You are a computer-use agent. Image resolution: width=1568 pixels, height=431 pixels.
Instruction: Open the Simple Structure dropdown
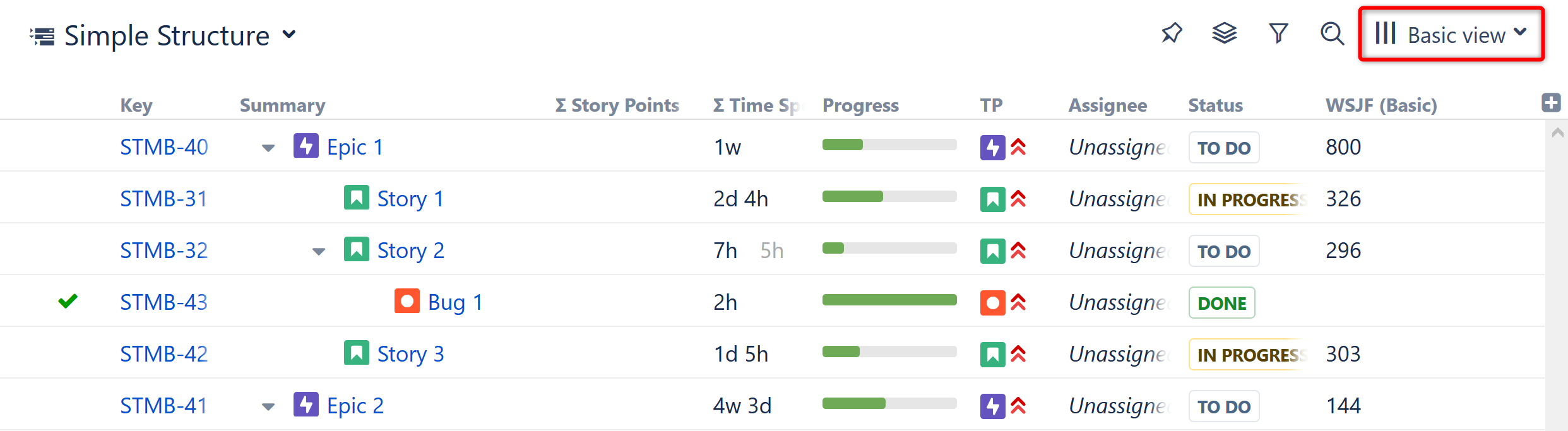click(x=289, y=35)
